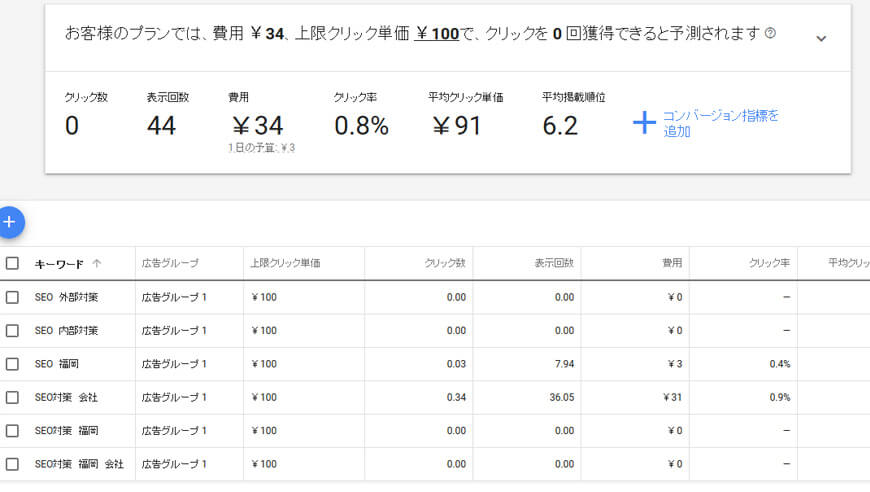
Task: Open the SEO対策 福岡 会社 keyword
Action: click(x=80, y=464)
